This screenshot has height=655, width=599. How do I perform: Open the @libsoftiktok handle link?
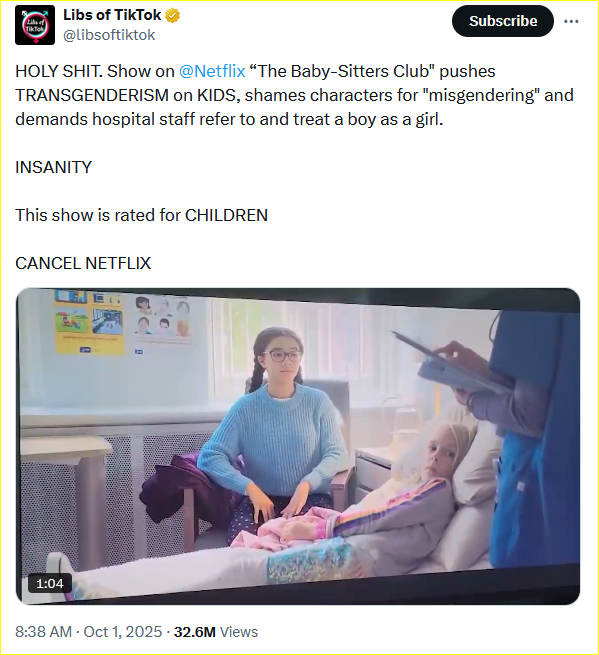pos(109,35)
